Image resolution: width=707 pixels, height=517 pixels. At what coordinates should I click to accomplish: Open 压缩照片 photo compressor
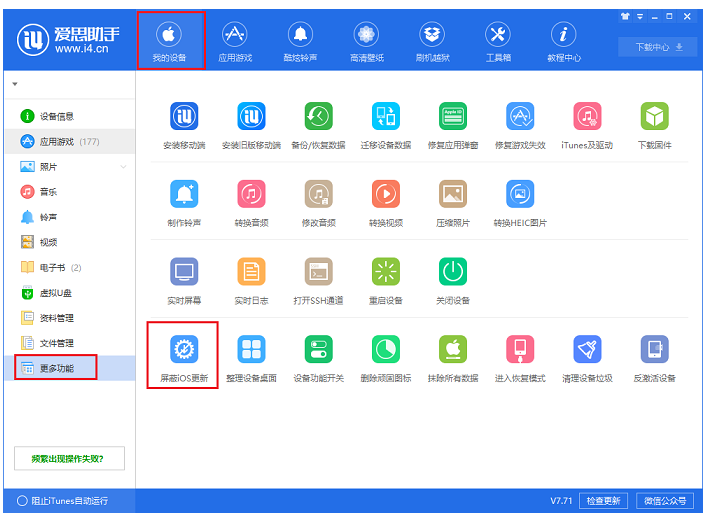tap(453, 194)
